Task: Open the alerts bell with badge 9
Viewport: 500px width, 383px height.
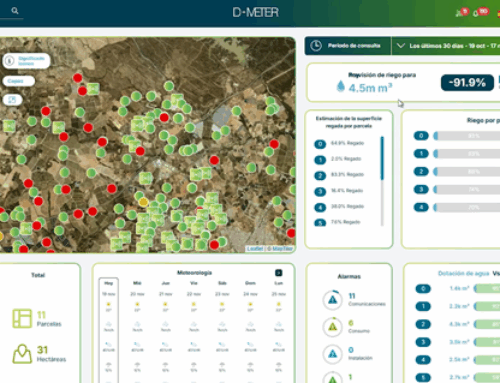Action: [462, 13]
